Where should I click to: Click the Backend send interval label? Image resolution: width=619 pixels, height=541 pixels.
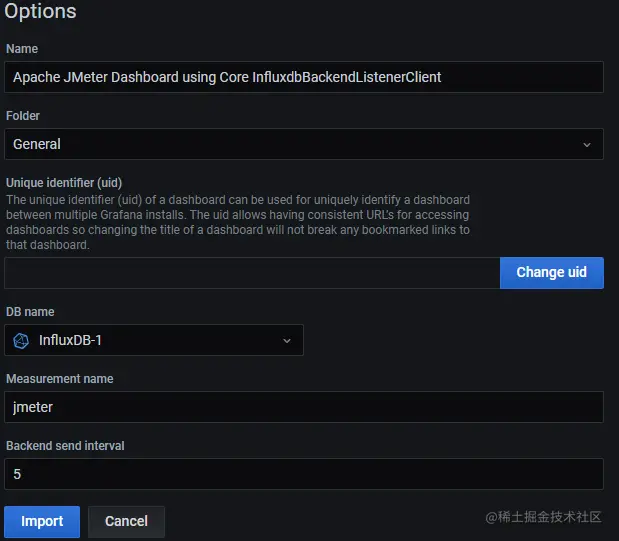pyautogui.click(x=65, y=446)
